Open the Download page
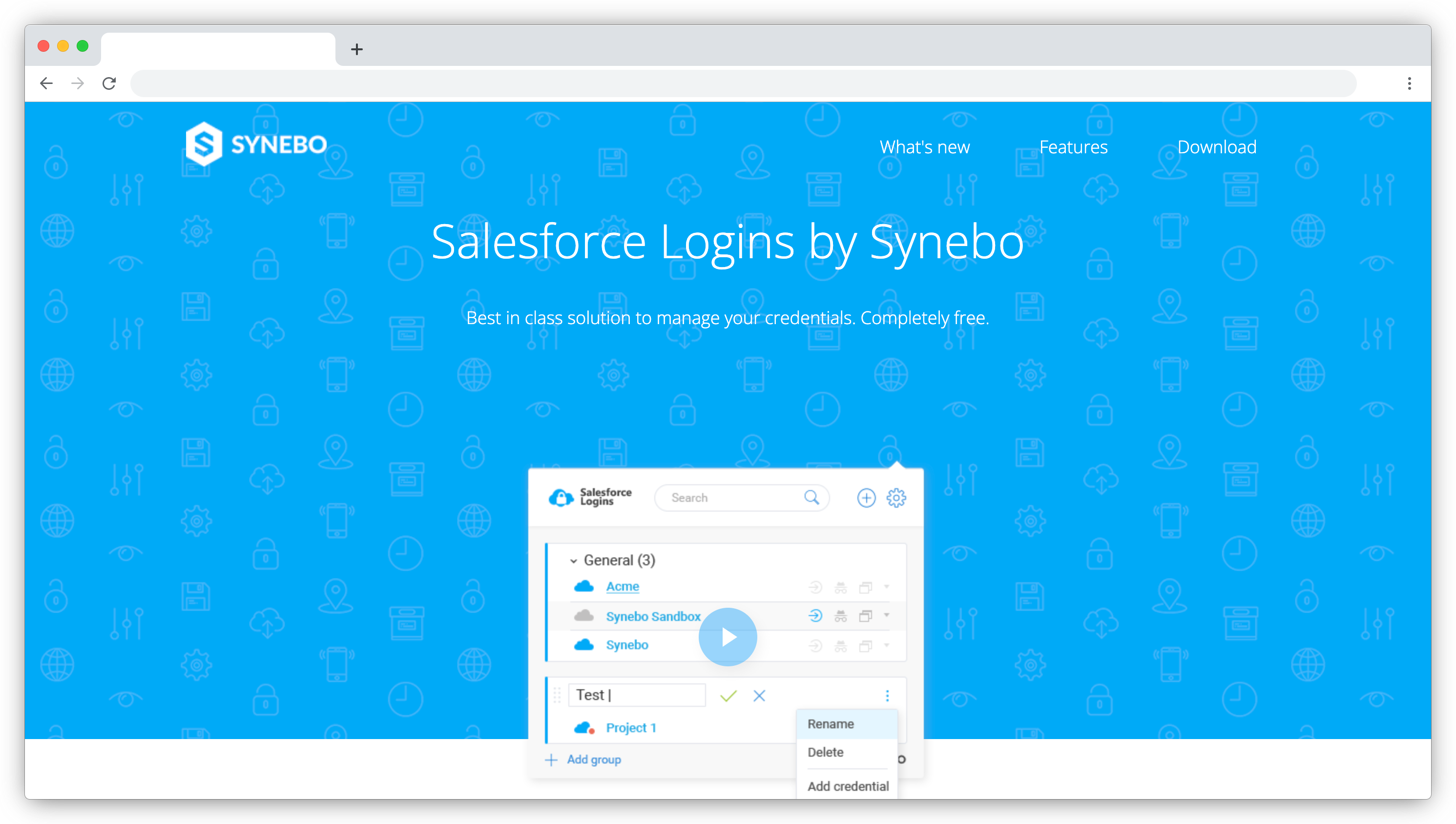The image size is (1456, 824). click(1217, 146)
